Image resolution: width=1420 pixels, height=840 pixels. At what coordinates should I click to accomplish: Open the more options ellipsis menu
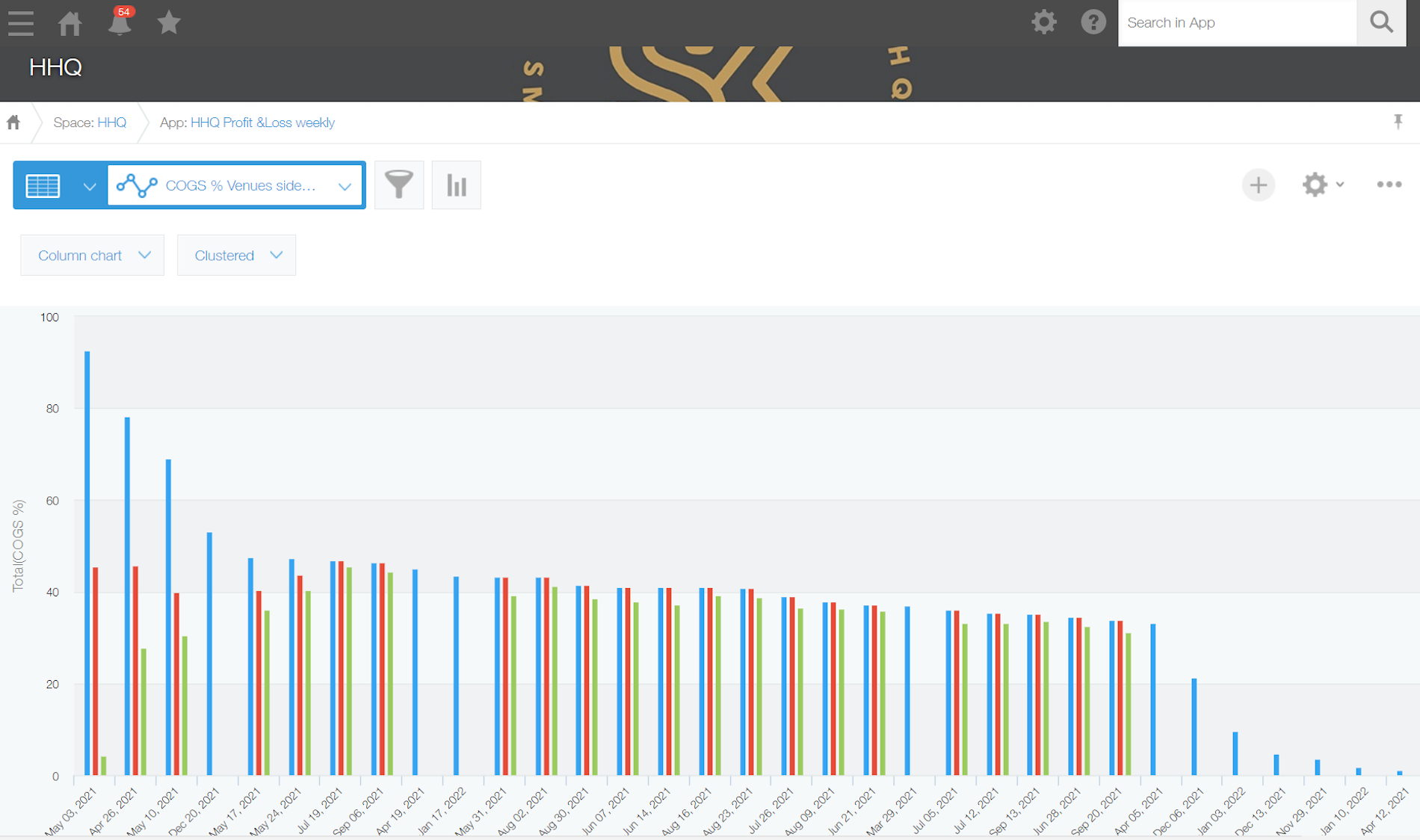(1389, 185)
